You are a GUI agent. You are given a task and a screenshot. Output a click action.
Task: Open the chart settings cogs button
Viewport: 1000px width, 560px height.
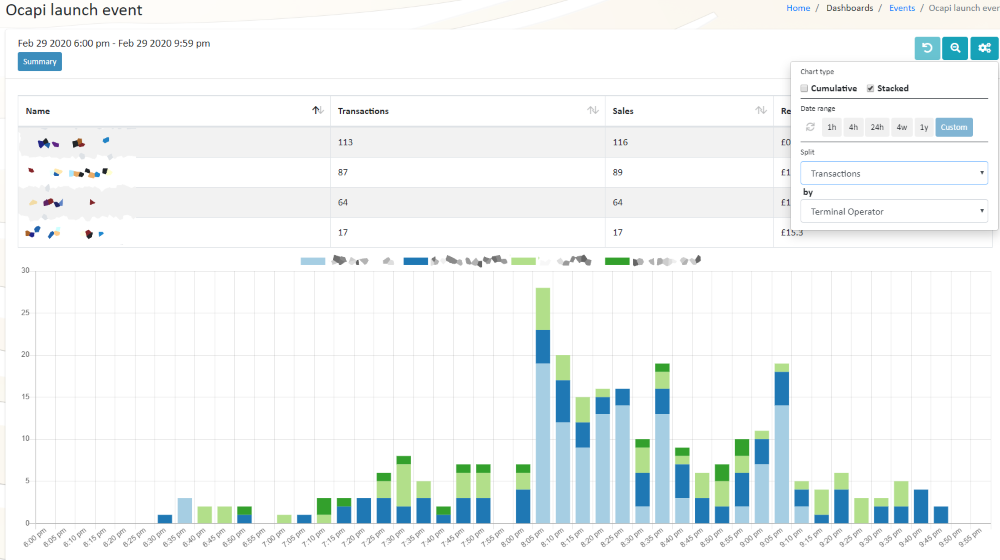(x=985, y=48)
